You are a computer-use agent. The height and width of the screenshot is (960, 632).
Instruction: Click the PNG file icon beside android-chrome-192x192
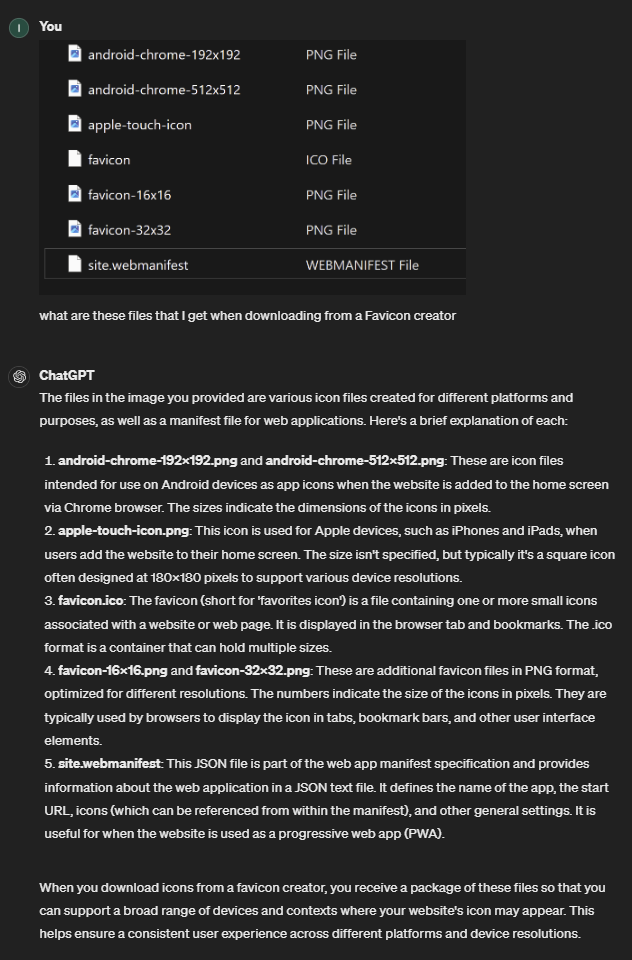point(74,54)
